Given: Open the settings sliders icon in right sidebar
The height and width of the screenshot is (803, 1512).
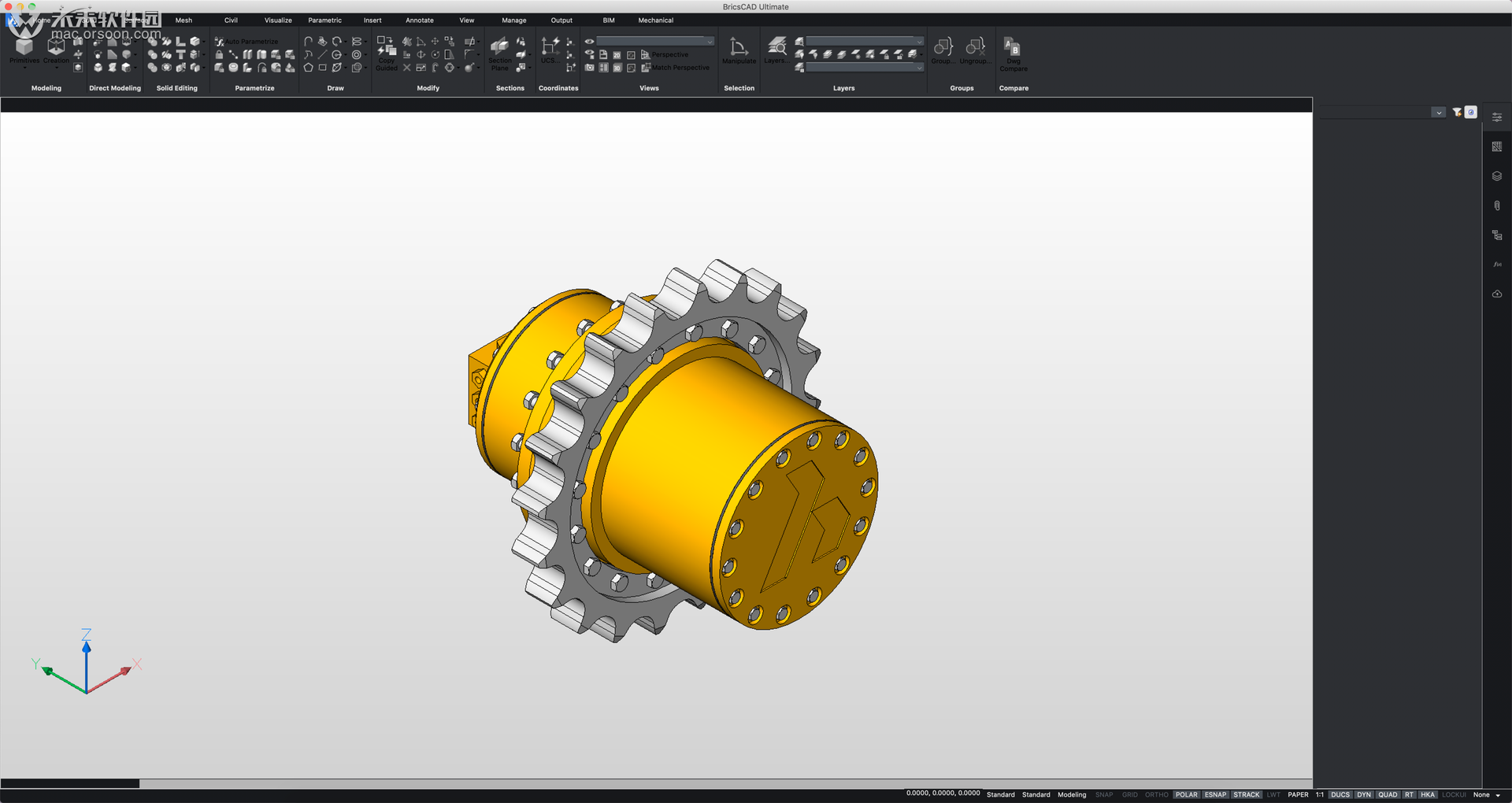Looking at the screenshot, I should 1497,117.
